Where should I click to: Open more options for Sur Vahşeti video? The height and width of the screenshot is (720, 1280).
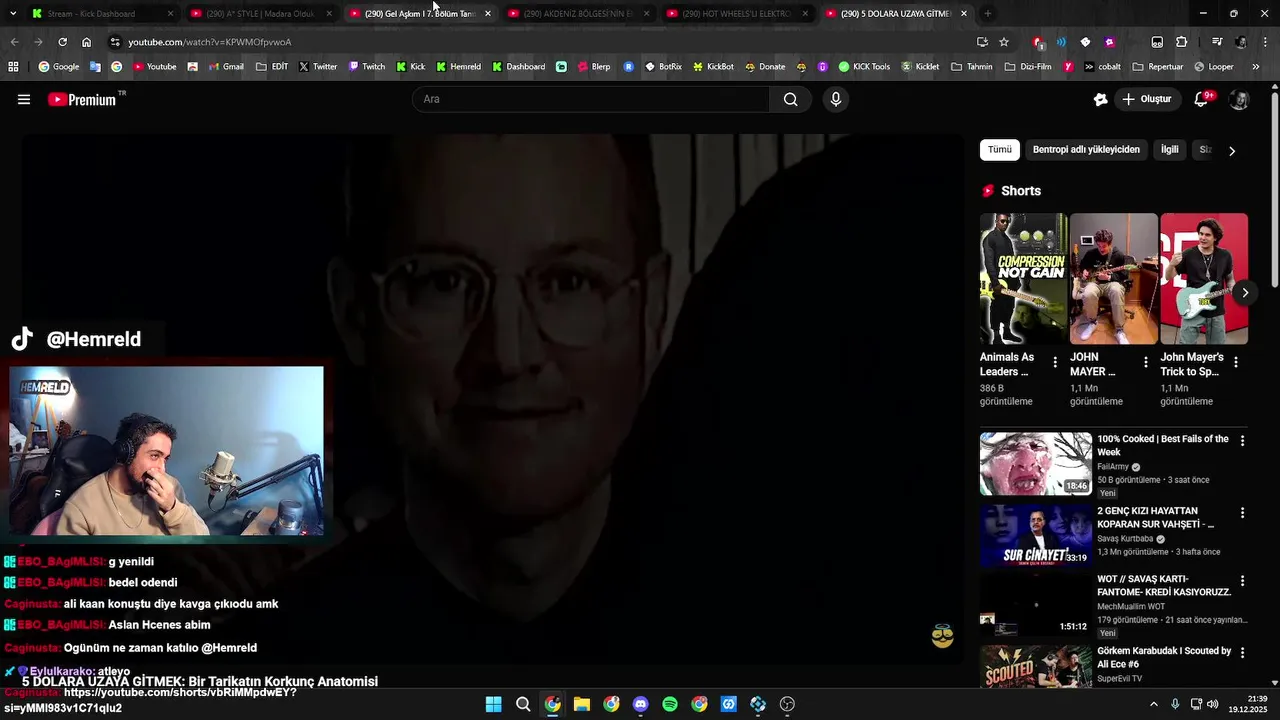tap(1243, 513)
